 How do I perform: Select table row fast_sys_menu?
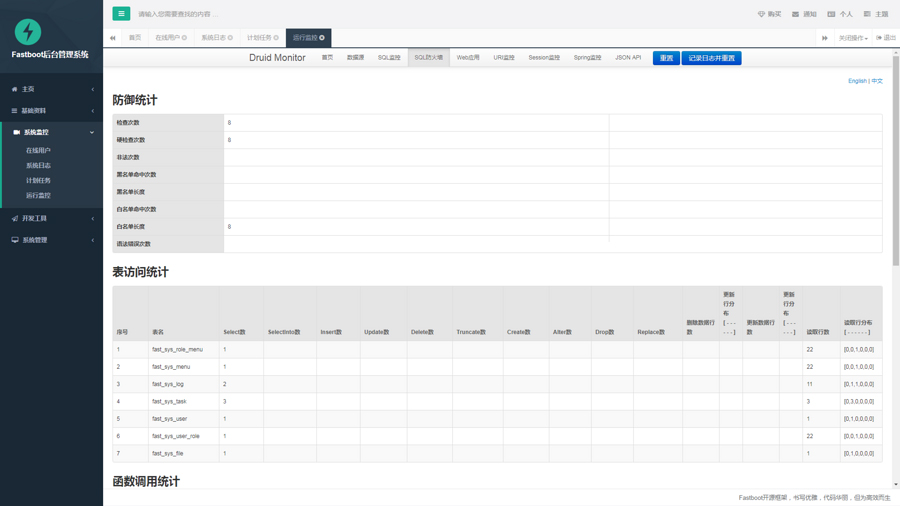pos(497,367)
